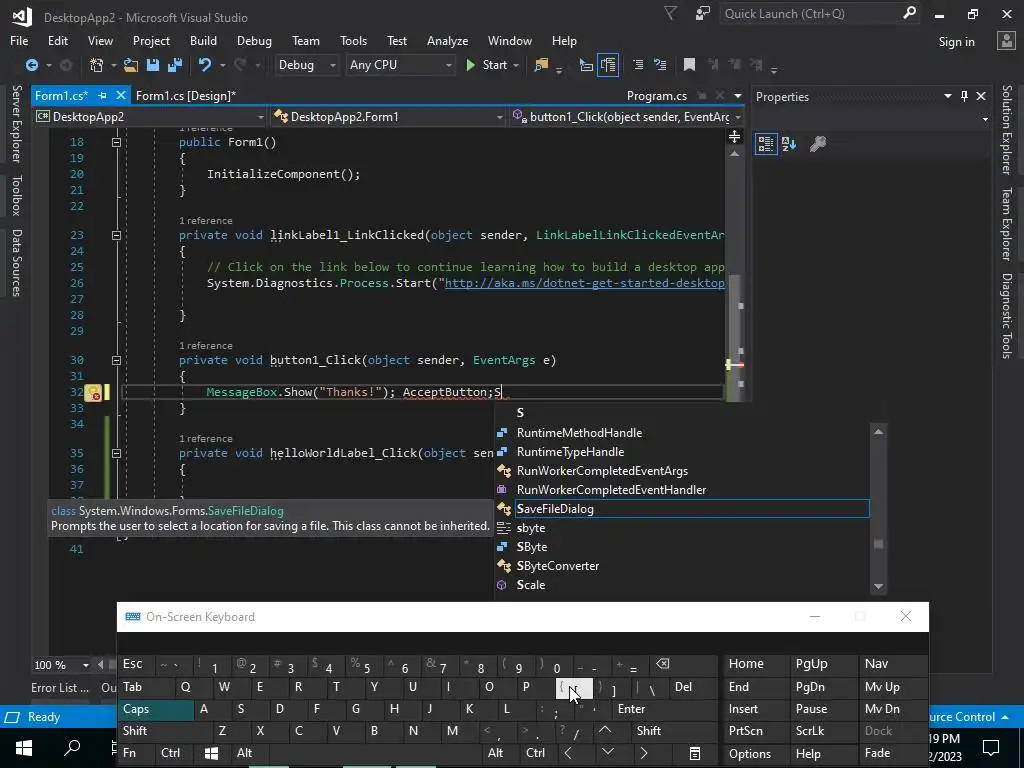1024x768 pixels.
Task: Open the Any CPU platform dropdown
Action: [x=400, y=65]
